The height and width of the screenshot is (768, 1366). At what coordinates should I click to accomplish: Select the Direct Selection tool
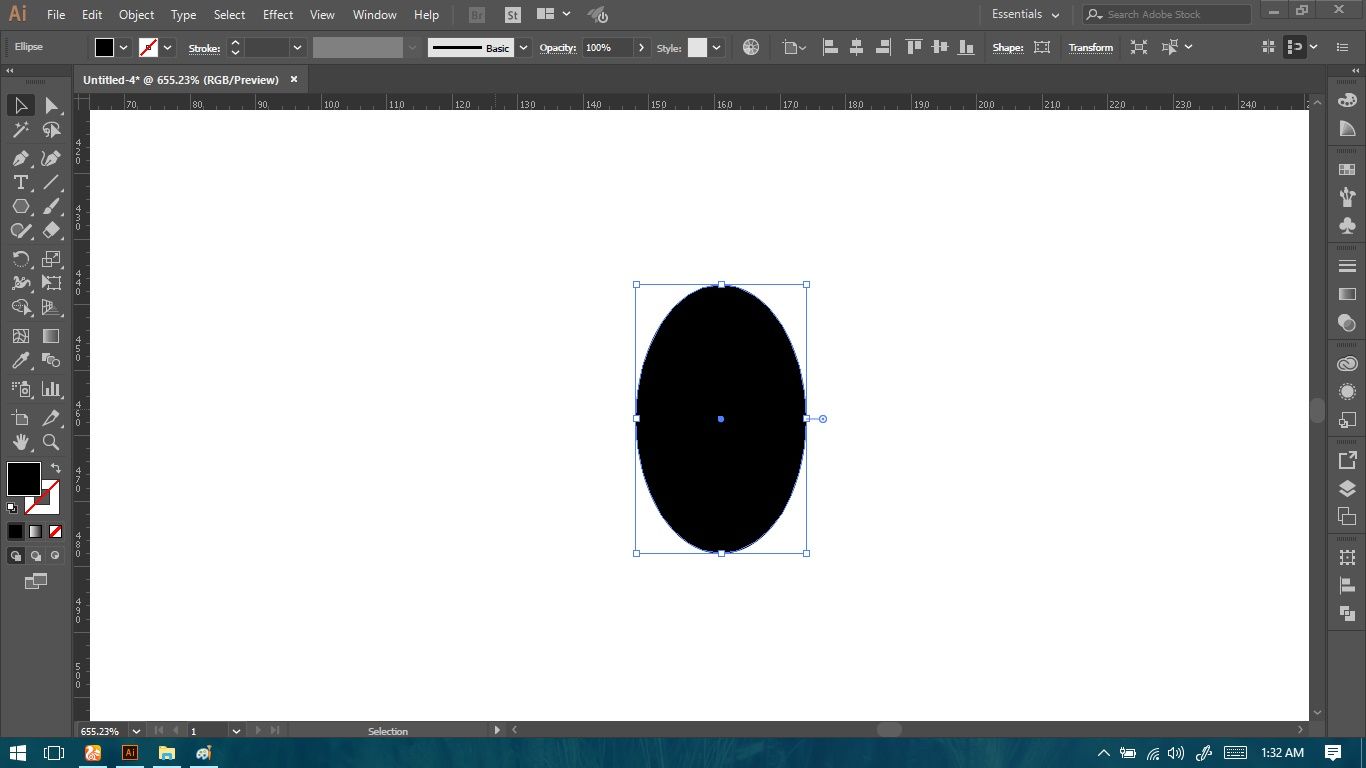tap(51, 106)
